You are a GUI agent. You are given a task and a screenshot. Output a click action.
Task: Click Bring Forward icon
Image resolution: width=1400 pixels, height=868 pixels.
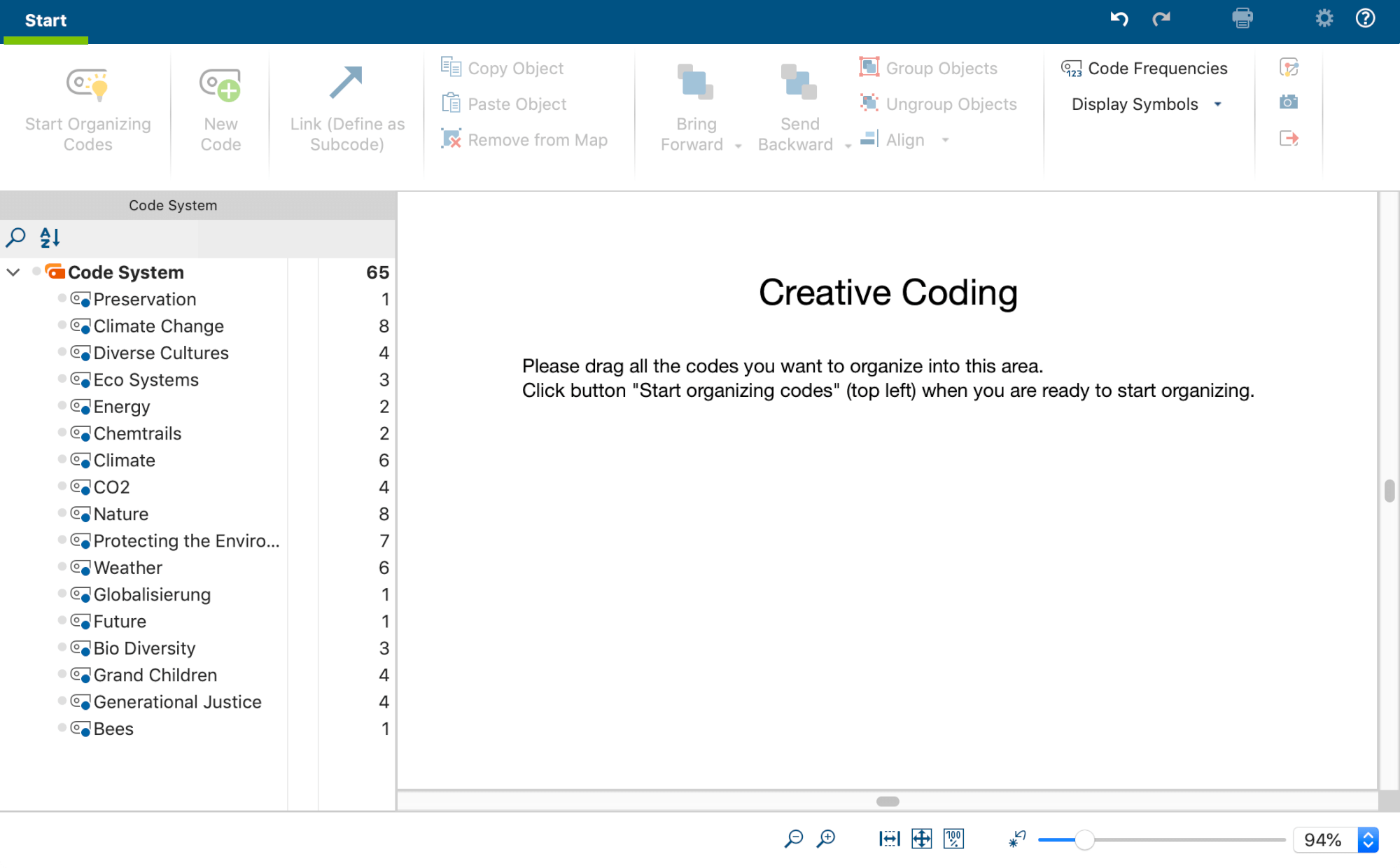pos(695,82)
